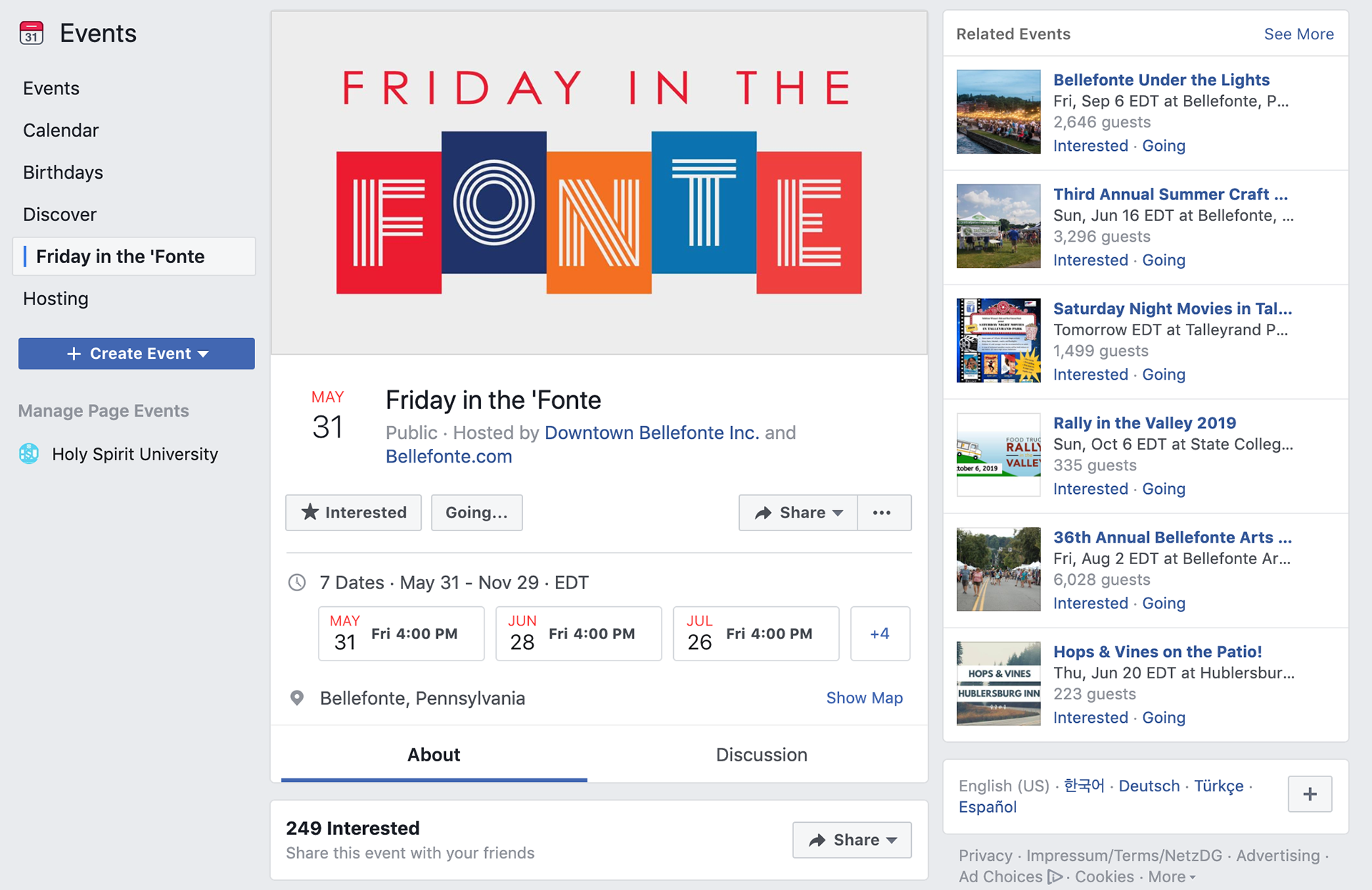Mark yourself Interested with the star button

pos(354,513)
